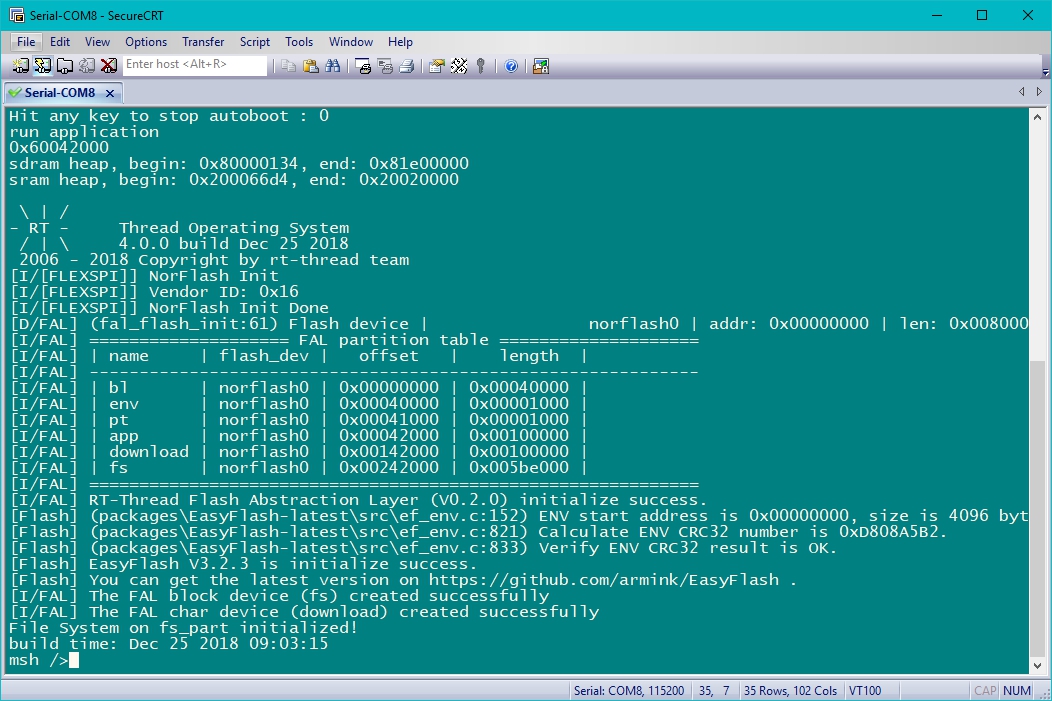Open the Edit menu
1052x701 pixels.
coord(60,42)
